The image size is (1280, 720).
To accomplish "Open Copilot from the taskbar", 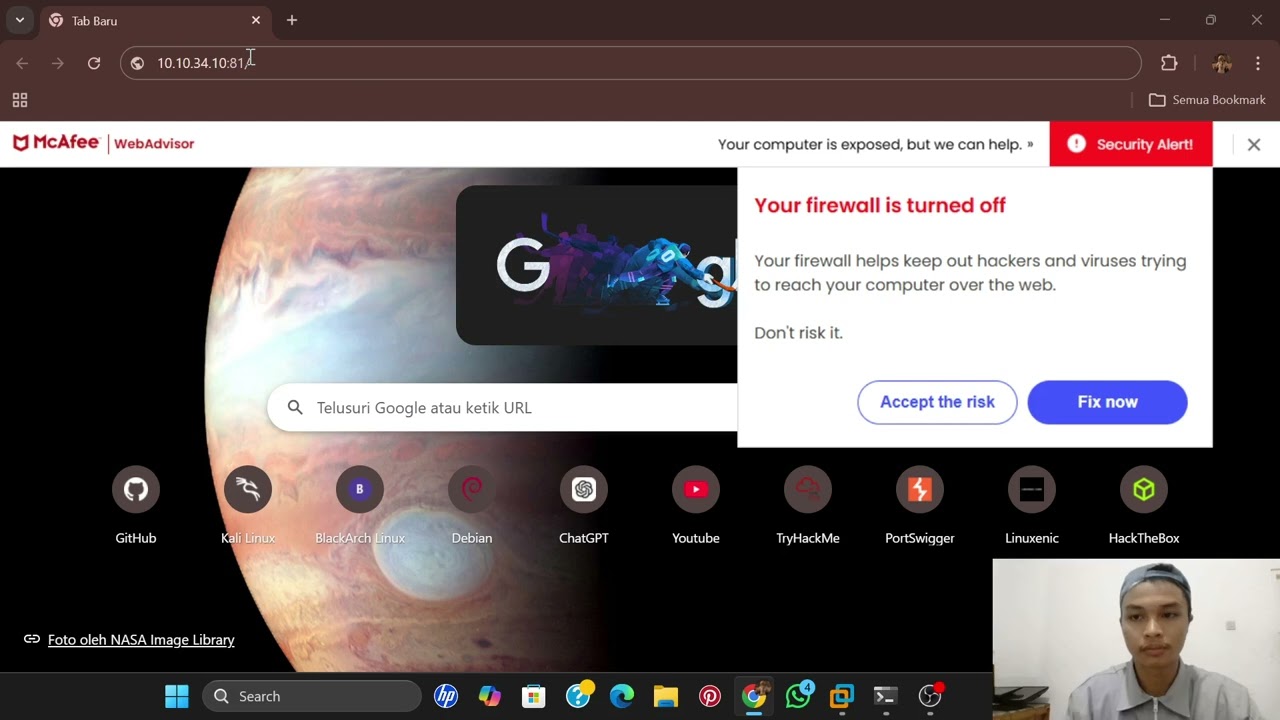I will point(490,696).
